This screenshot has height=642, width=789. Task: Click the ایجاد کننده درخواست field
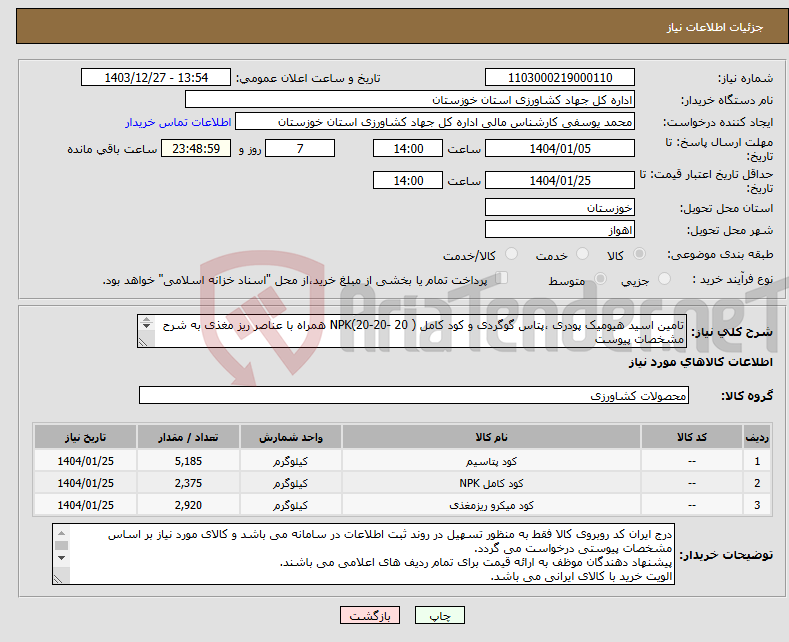[435, 122]
